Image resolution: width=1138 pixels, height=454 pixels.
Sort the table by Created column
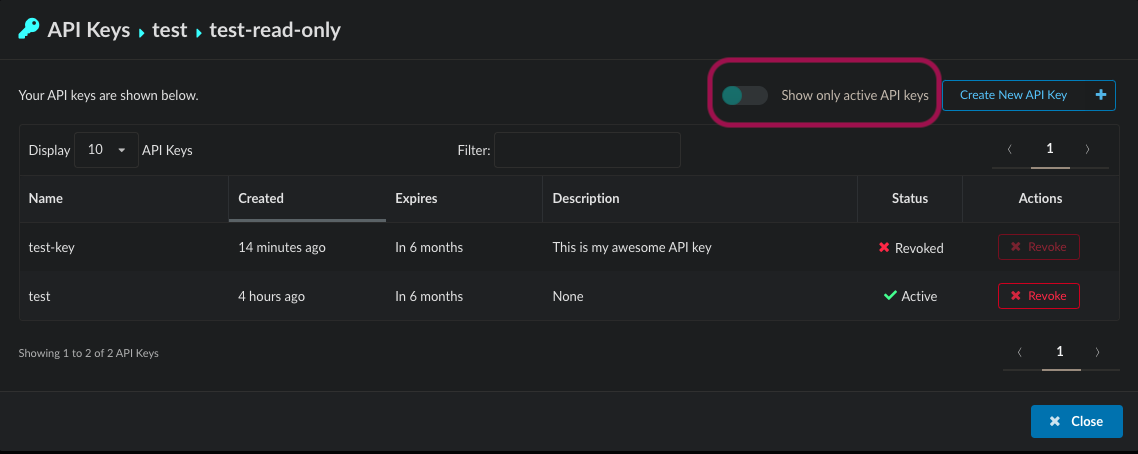261,198
